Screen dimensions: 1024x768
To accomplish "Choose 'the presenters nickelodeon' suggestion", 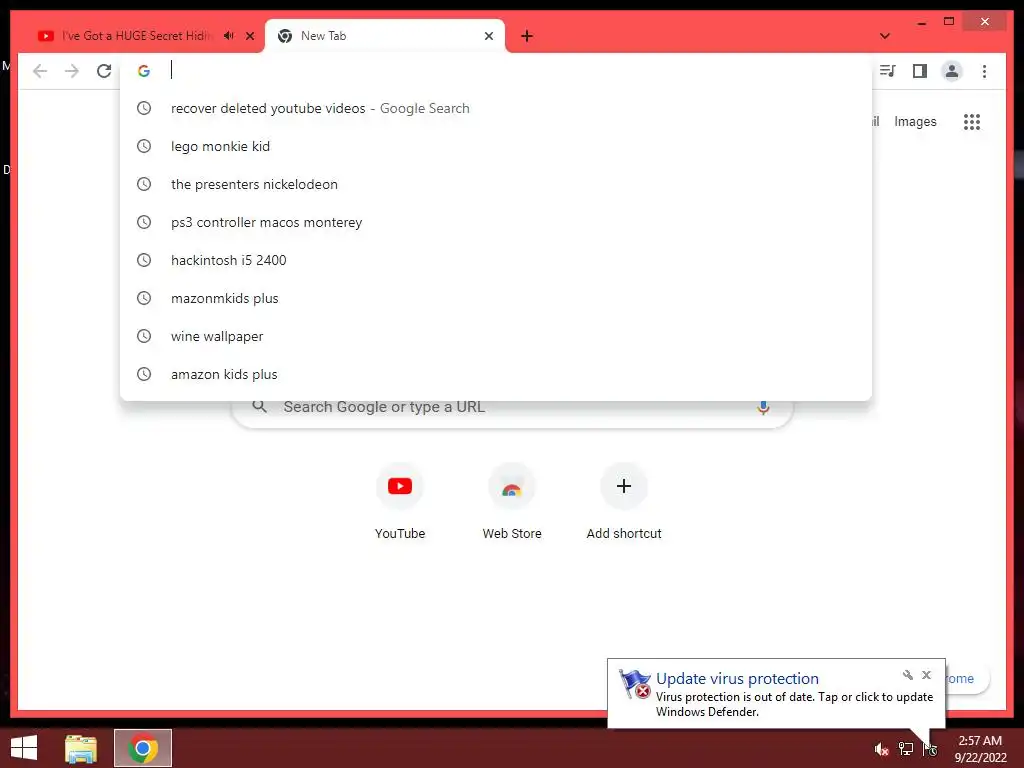I will pos(496,184).
